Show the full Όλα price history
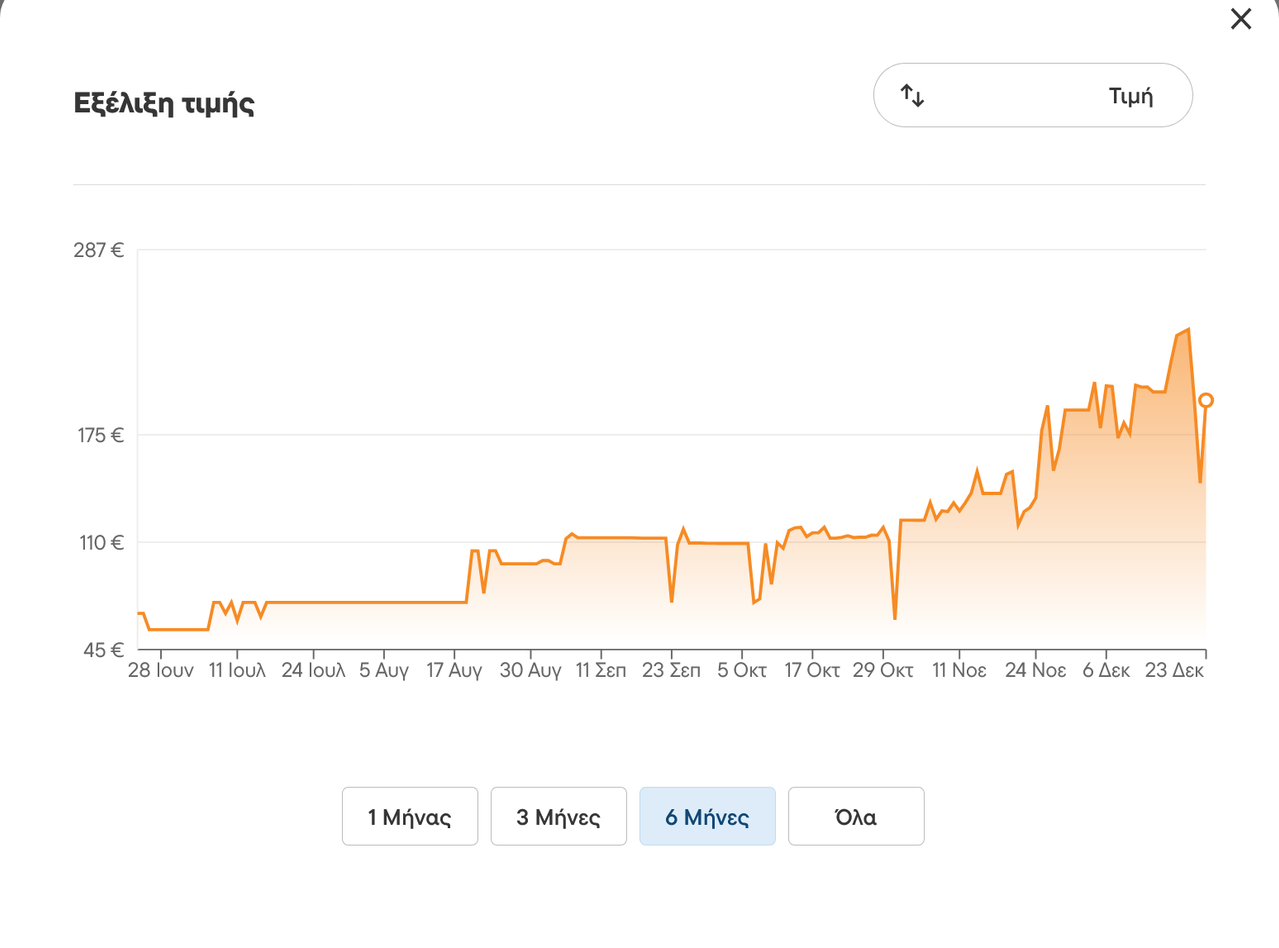Screen dimensions: 1279x948 coord(856,817)
